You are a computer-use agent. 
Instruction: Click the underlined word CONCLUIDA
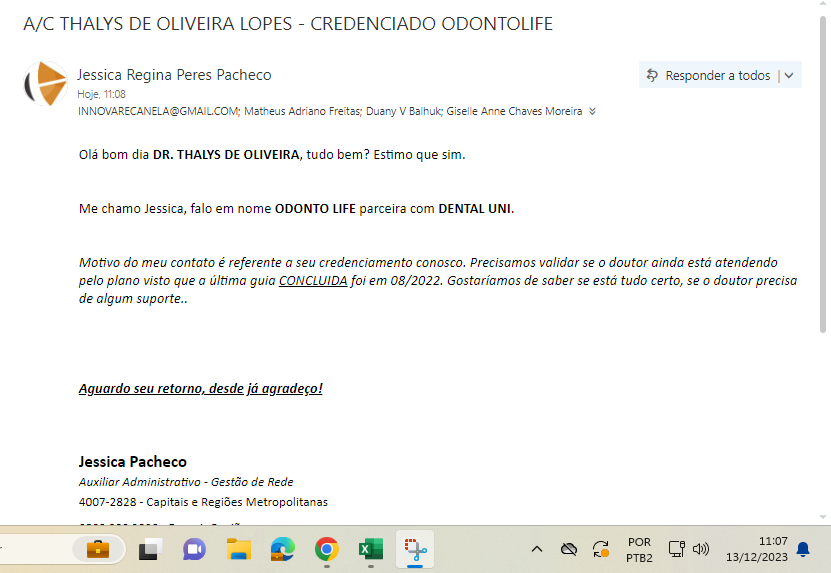(x=313, y=280)
